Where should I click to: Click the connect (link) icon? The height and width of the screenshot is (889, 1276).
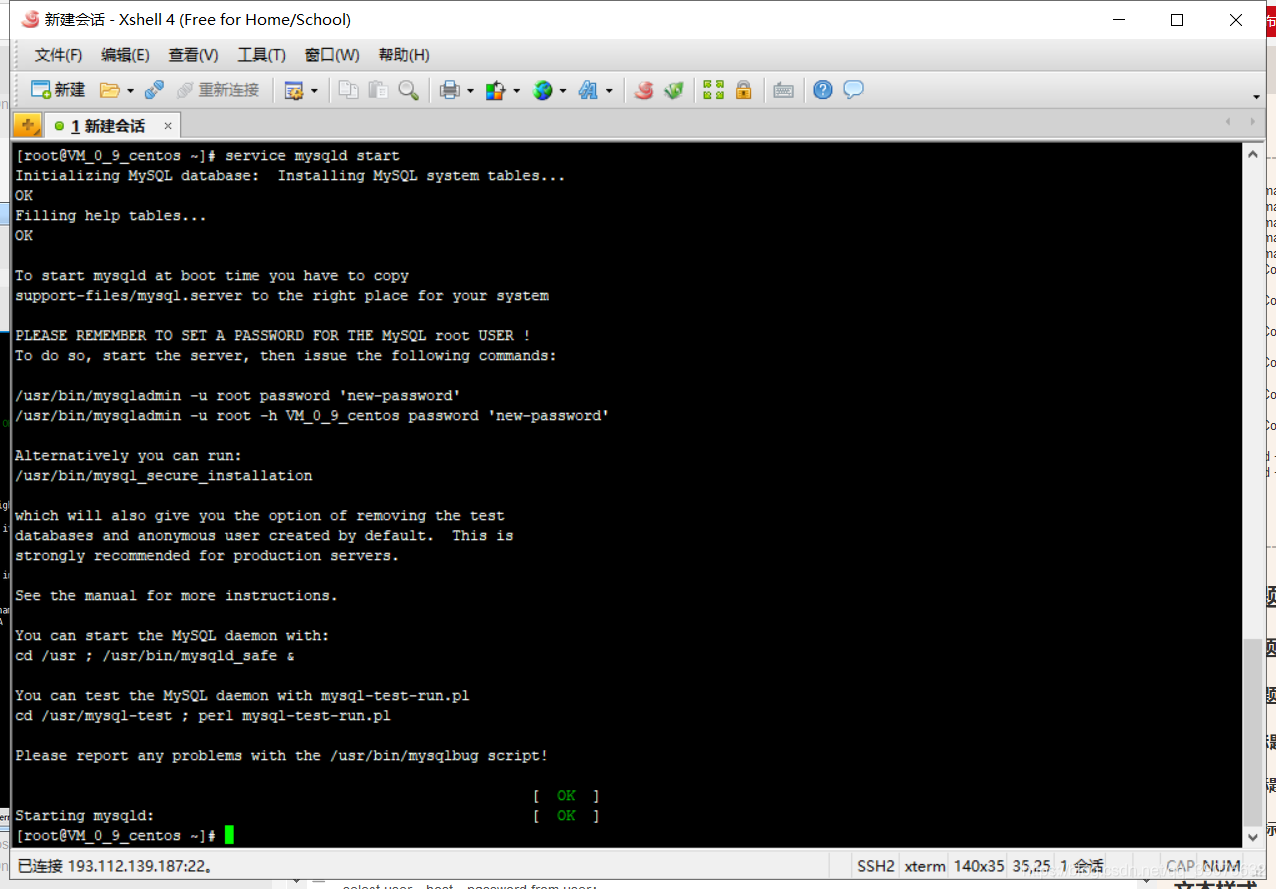point(154,90)
